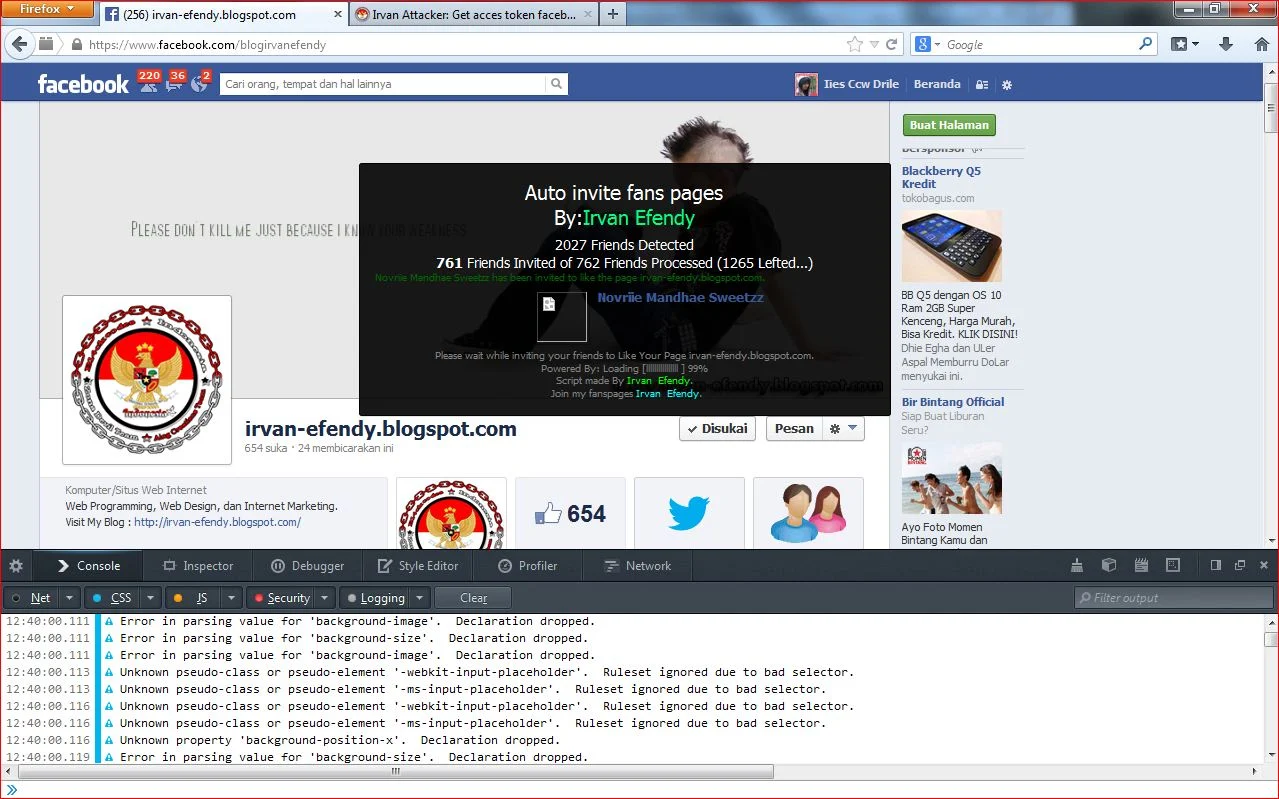This screenshot has width=1279, height=799.
Task: Detach devtools into separate window
Action: 1240,566
